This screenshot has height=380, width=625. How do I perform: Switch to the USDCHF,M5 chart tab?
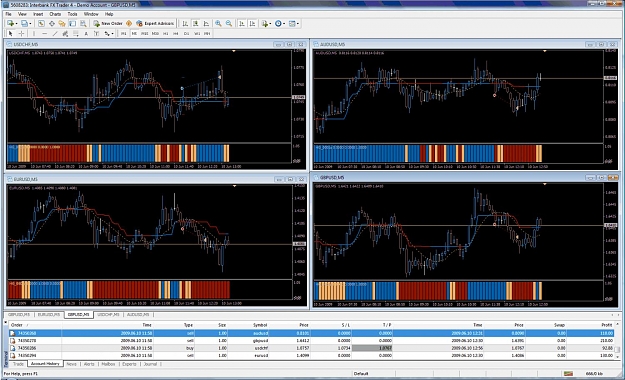(x=108, y=315)
